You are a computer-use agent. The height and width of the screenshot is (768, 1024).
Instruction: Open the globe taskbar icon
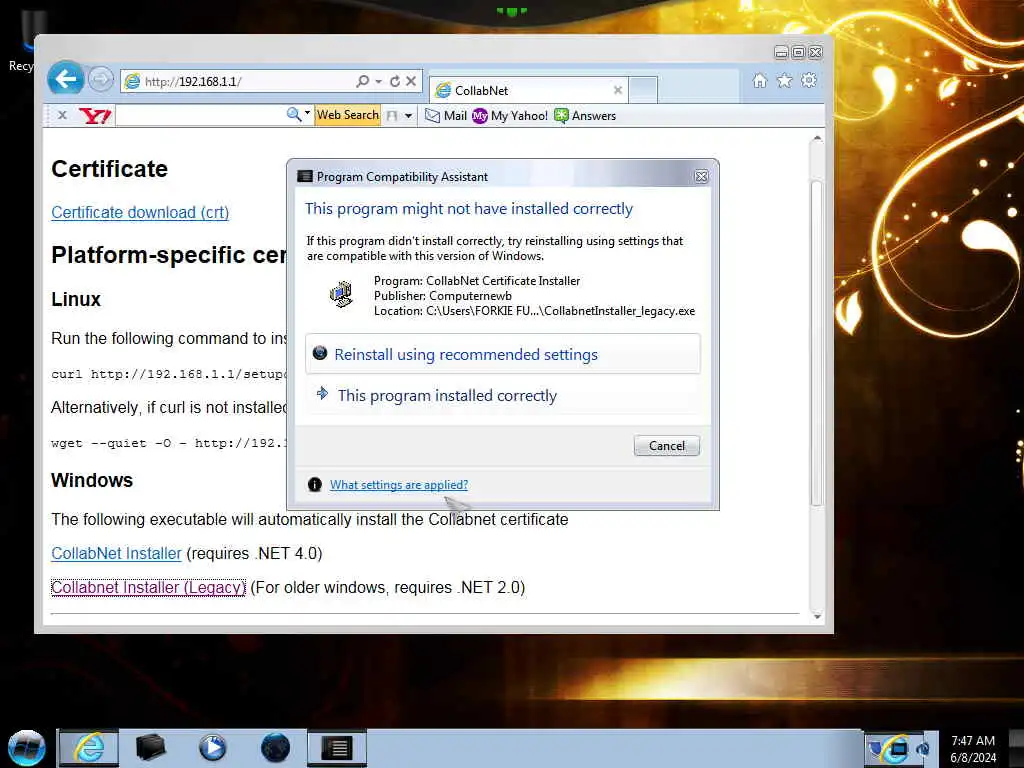click(x=275, y=748)
